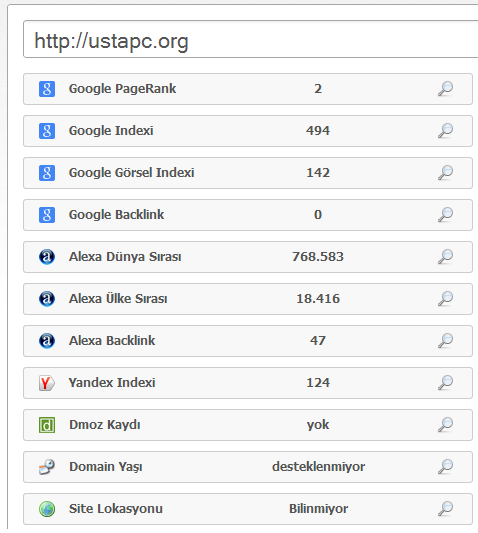Click the Google icon beside Google Görsel Indexi

(x=47, y=173)
